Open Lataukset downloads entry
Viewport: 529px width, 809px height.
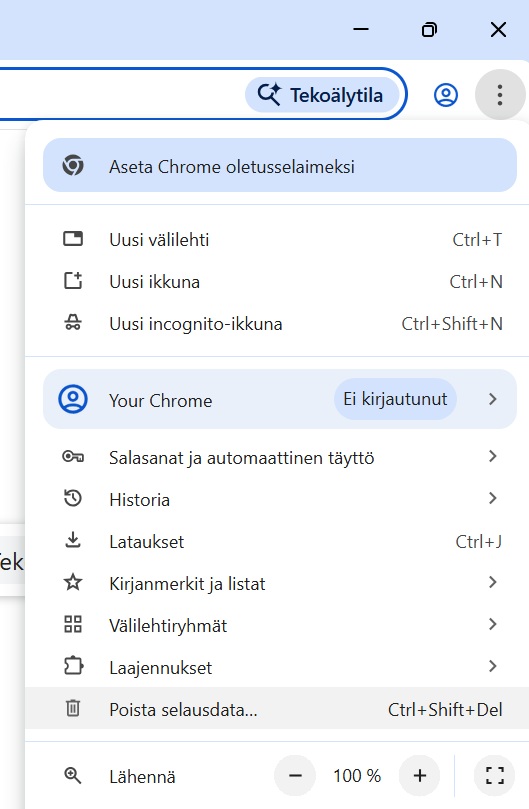click(x=277, y=541)
